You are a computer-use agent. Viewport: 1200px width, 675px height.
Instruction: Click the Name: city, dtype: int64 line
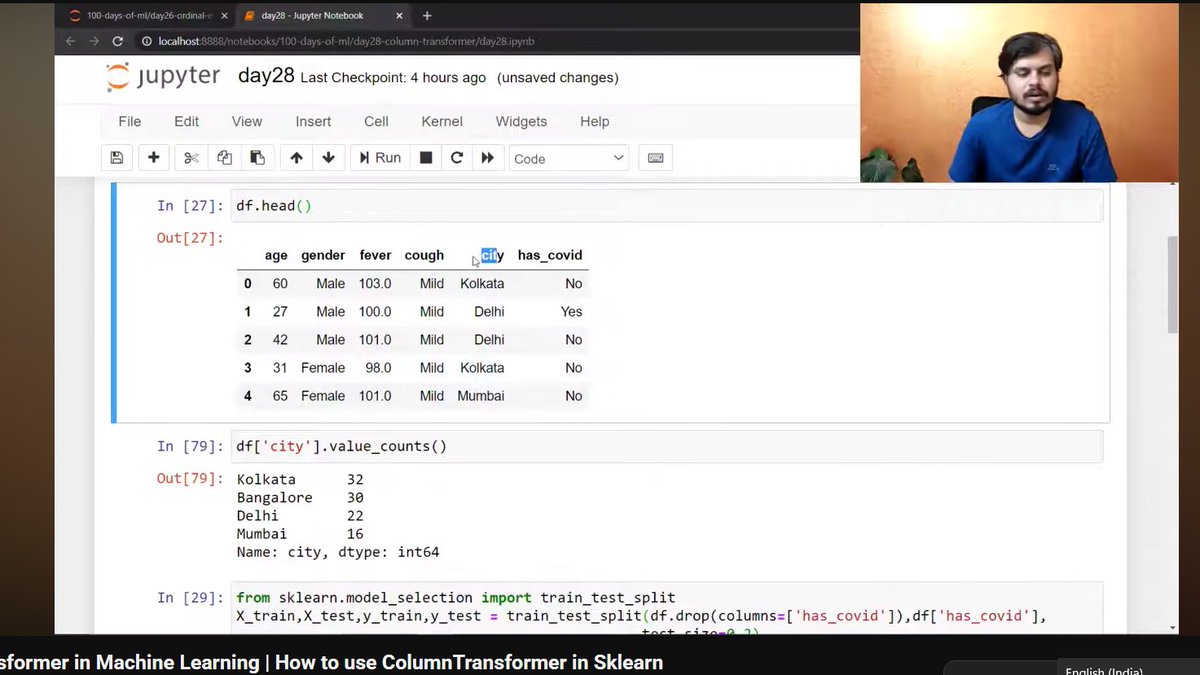338,552
